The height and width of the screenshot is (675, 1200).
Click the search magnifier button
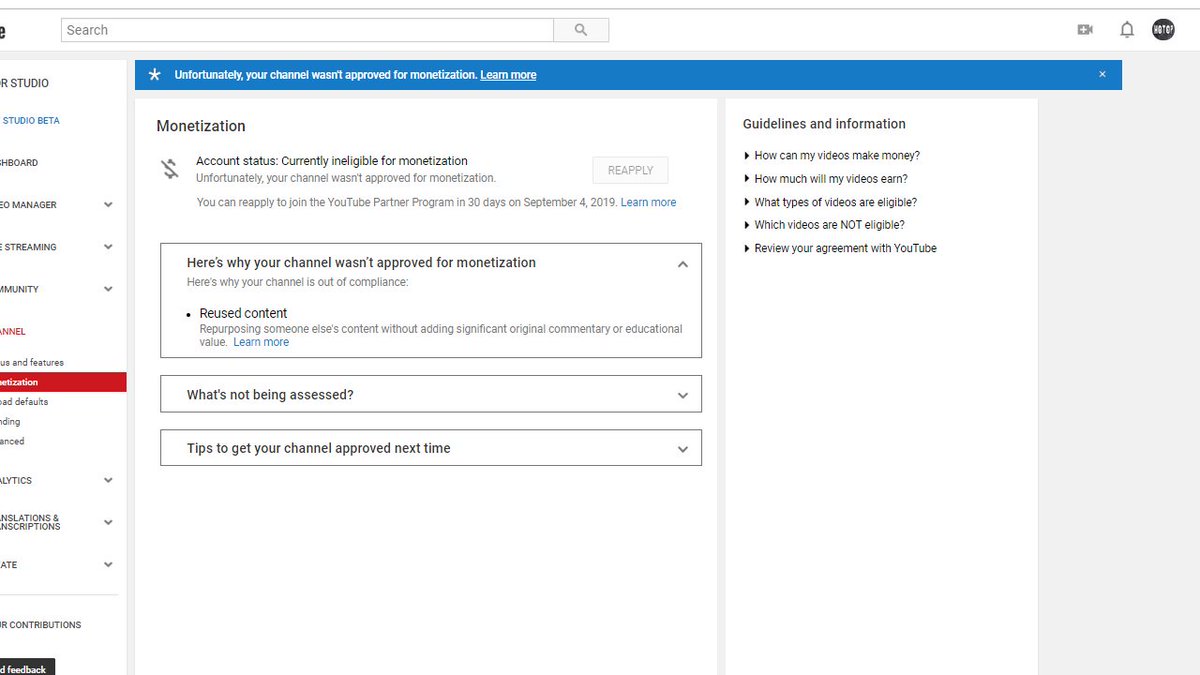pyautogui.click(x=581, y=30)
